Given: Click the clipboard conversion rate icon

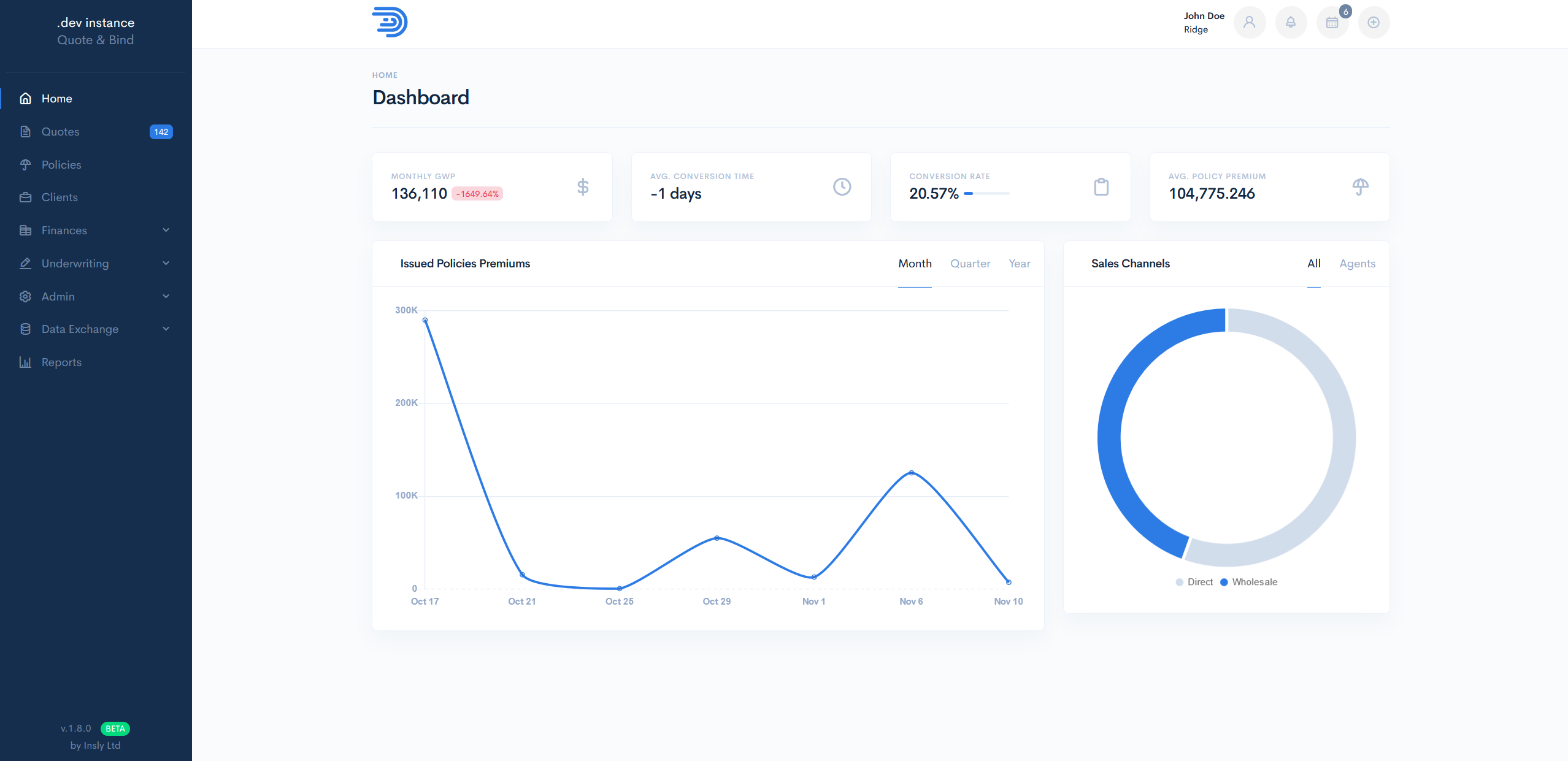Looking at the screenshot, I should pos(1101,187).
